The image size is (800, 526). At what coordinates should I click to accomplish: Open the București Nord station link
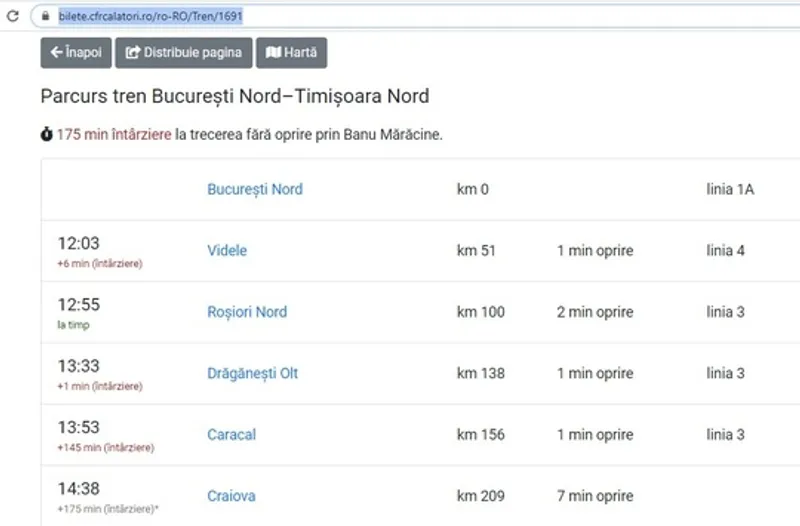pyautogui.click(x=255, y=189)
